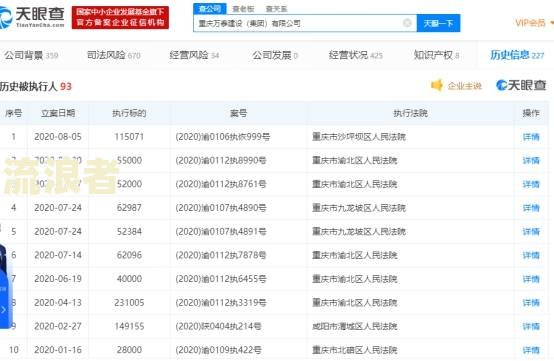554x361 pixels.
Task: Open 详情 for case 渝0109执422号
Action: click(x=531, y=350)
